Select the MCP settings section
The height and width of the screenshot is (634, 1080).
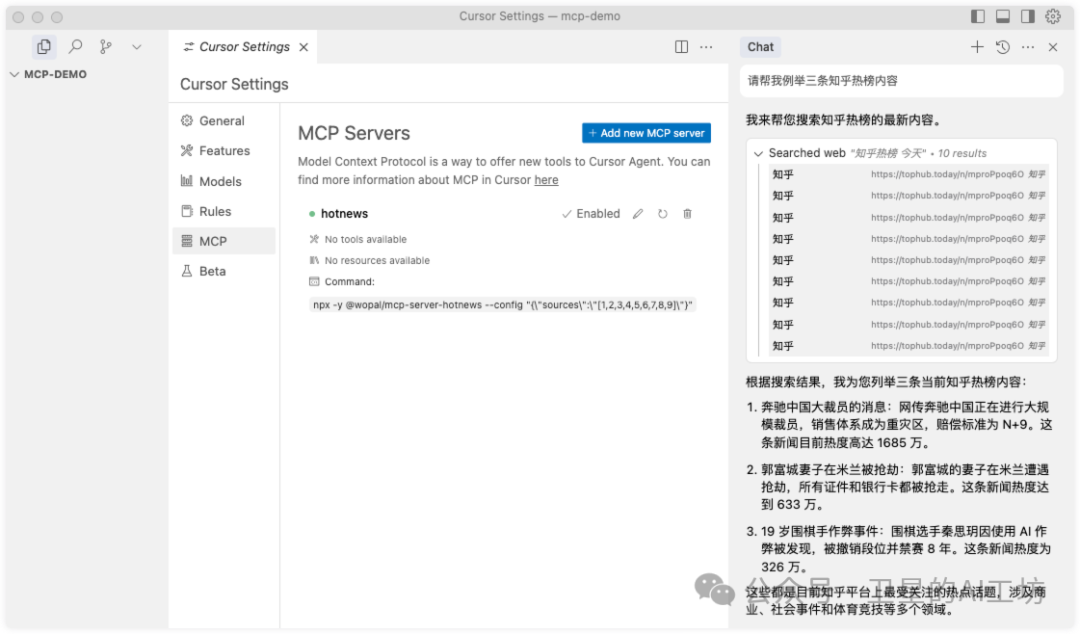click(224, 241)
